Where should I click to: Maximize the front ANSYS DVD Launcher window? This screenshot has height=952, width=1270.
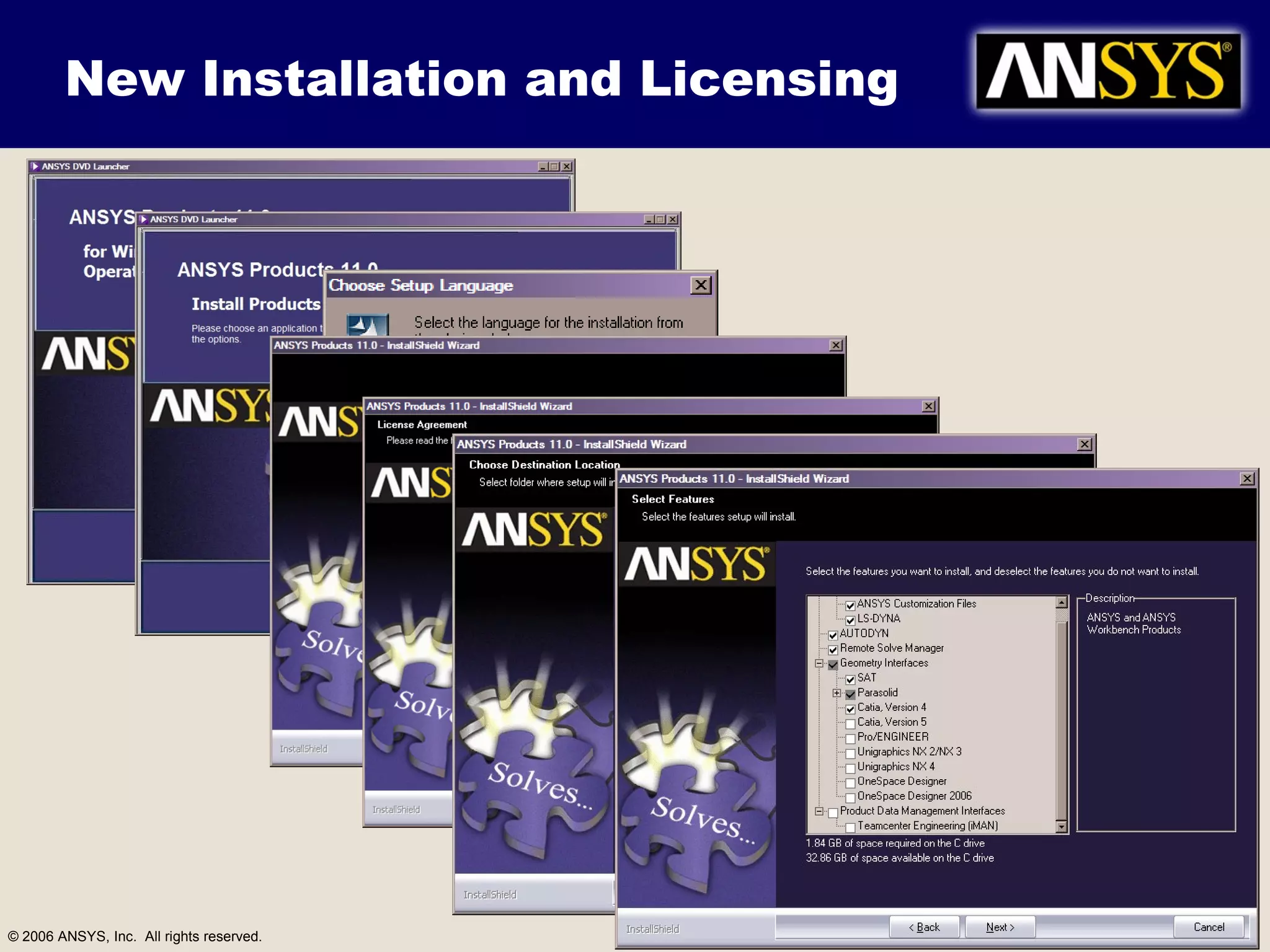tap(660, 219)
